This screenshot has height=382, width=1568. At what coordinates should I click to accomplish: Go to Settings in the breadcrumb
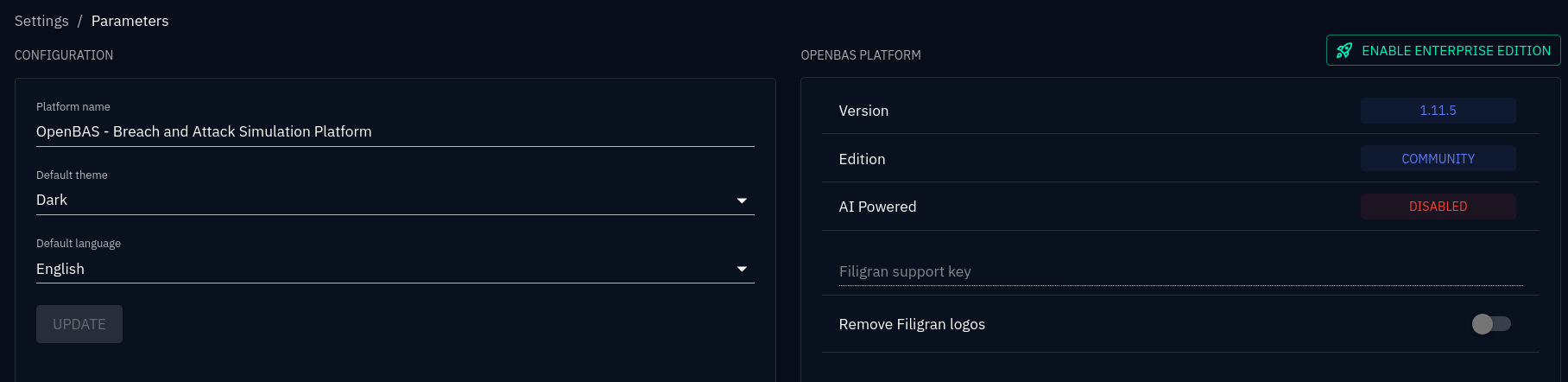(41, 21)
